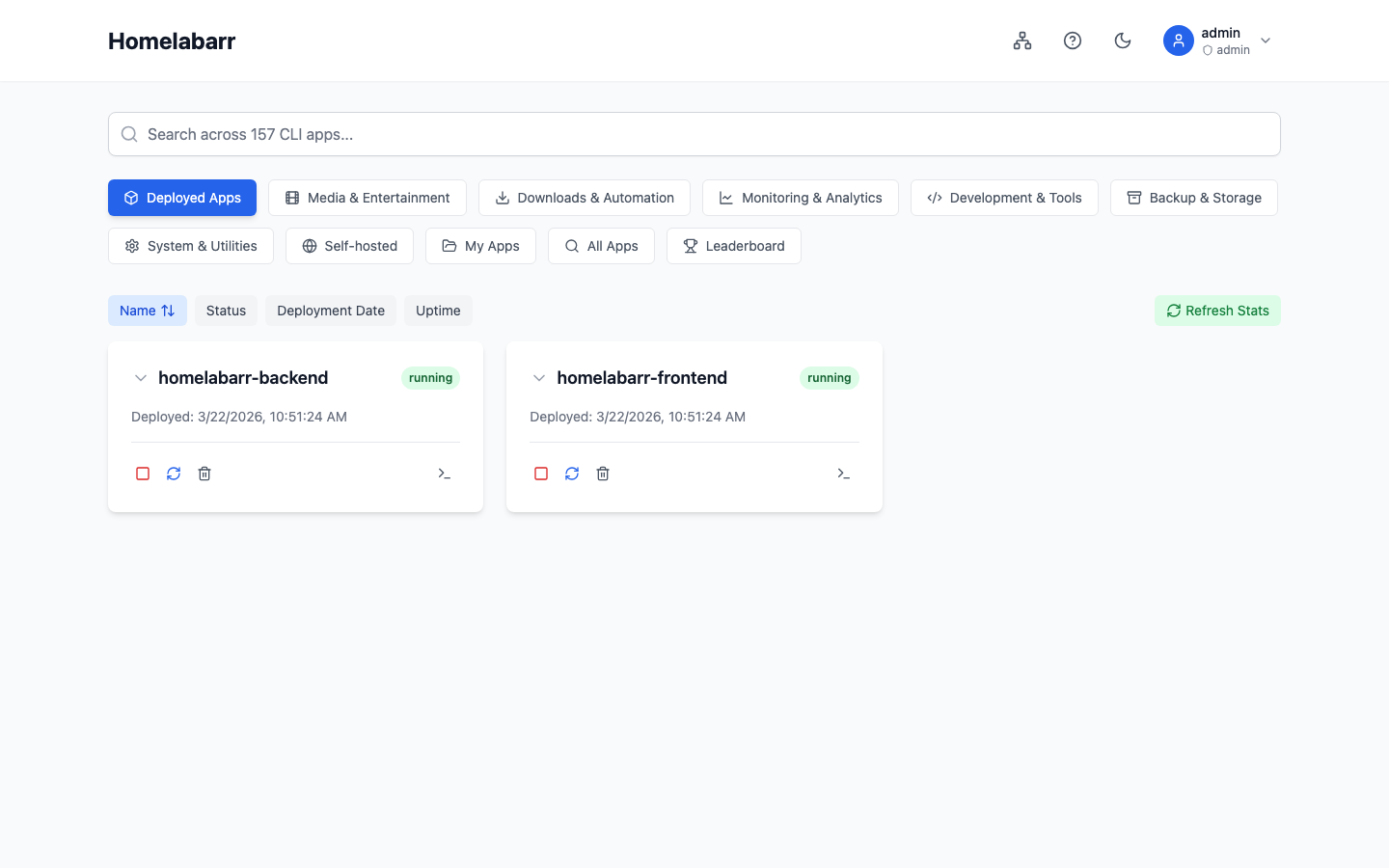Select the Development & Tools filter
Image resolution: width=1389 pixels, height=868 pixels.
tap(1004, 198)
